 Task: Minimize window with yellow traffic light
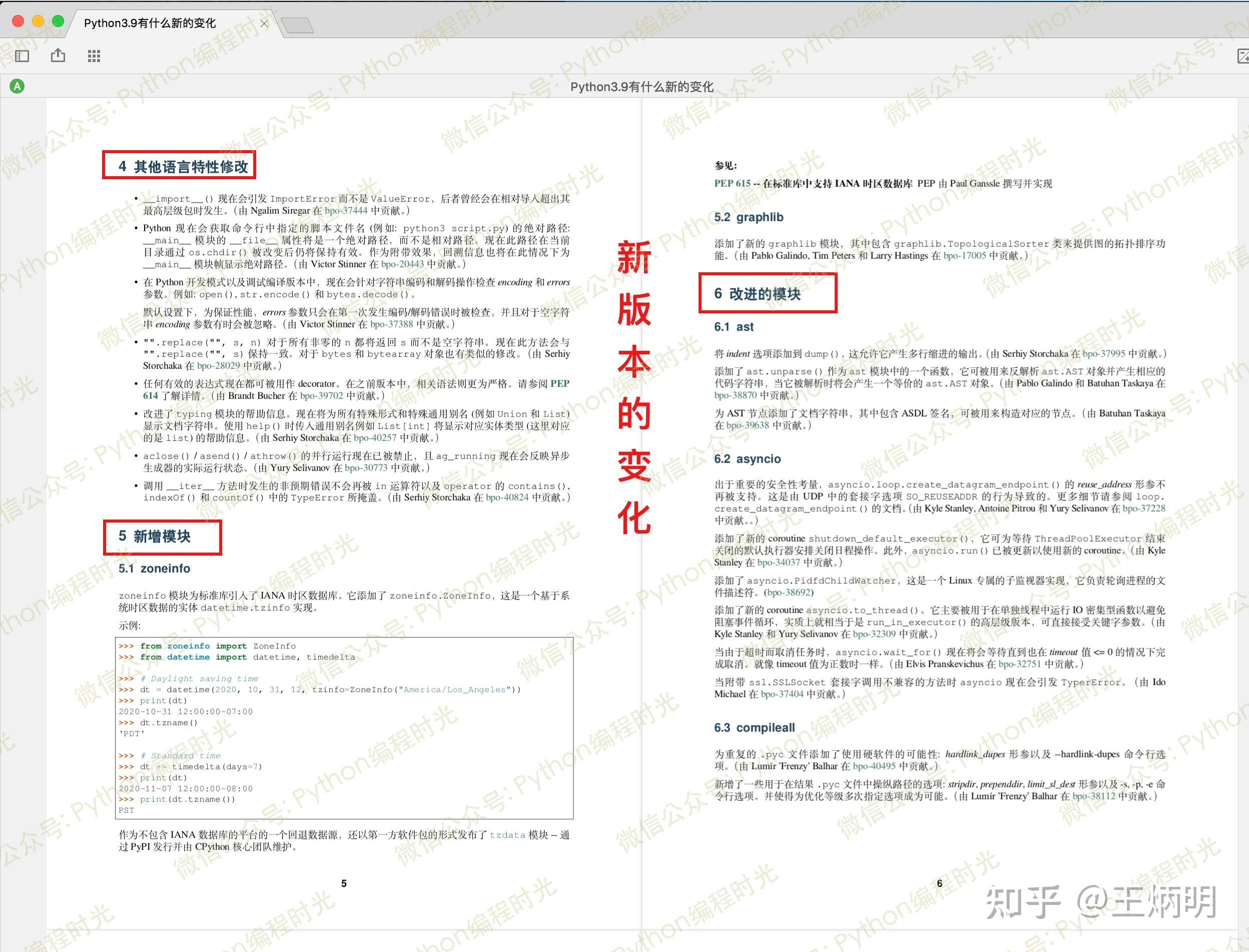pos(38,20)
